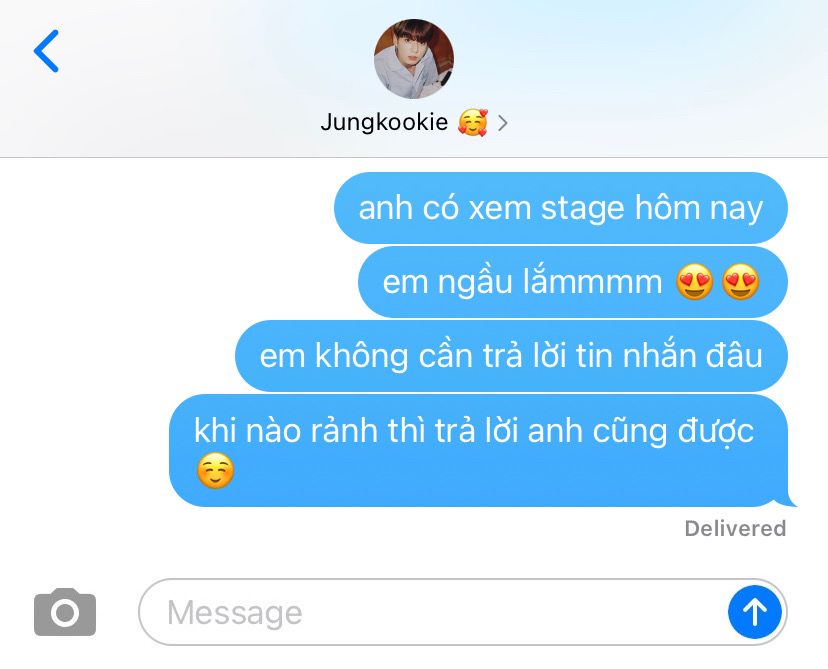Image resolution: width=828 pixels, height=669 pixels.
Task: Tap the word "ngầu" in the second message
Action: [x=475, y=282]
